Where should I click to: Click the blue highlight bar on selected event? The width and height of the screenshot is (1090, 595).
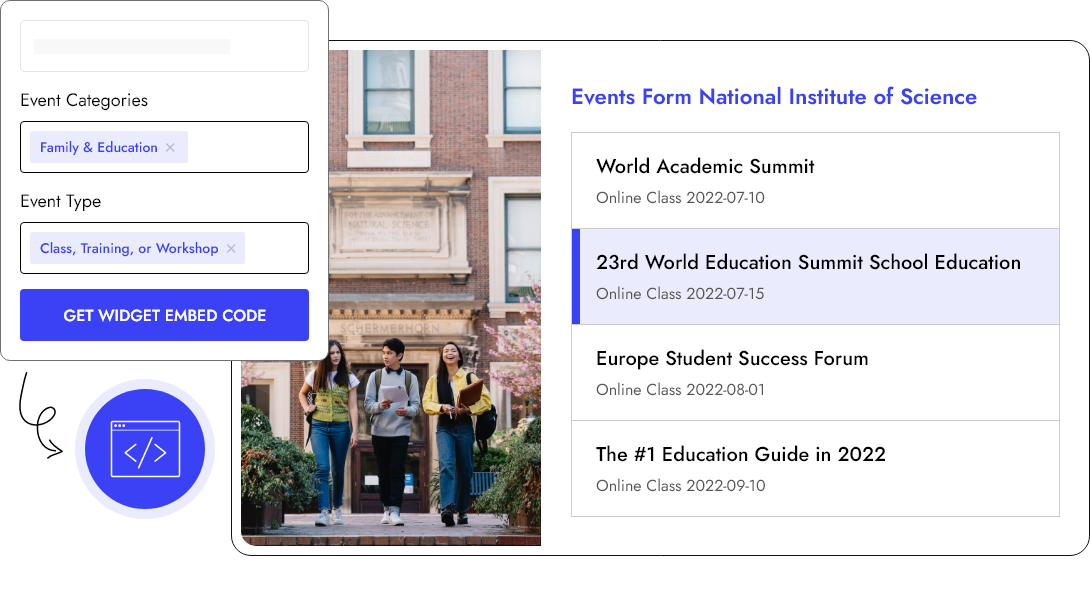[576, 277]
